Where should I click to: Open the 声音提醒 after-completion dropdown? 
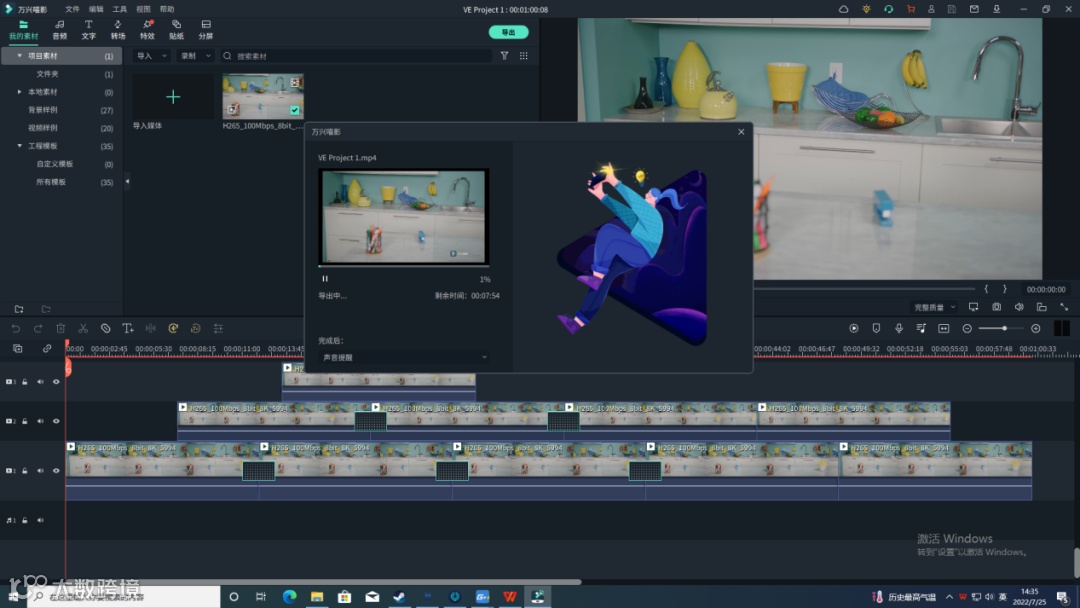pos(405,357)
